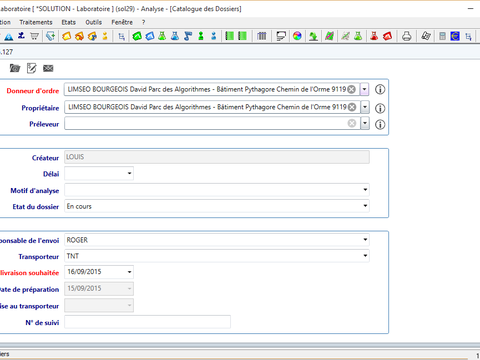Open the Motif d'analyse dropdown
Screen dimensions: 480x360
[365, 190]
